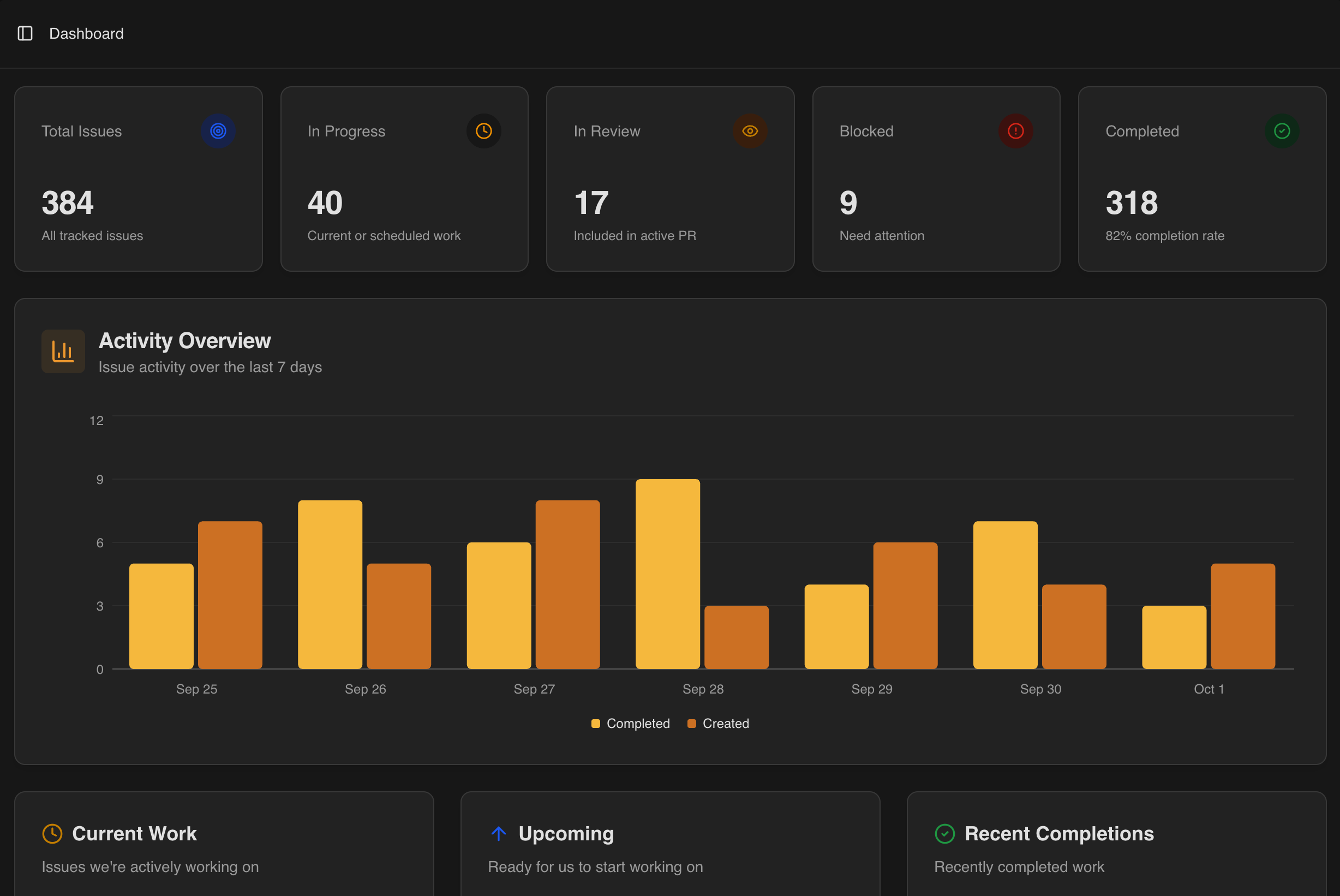Click the Blocked alert icon
The width and height of the screenshot is (1340, 896).
[1015, 131]
